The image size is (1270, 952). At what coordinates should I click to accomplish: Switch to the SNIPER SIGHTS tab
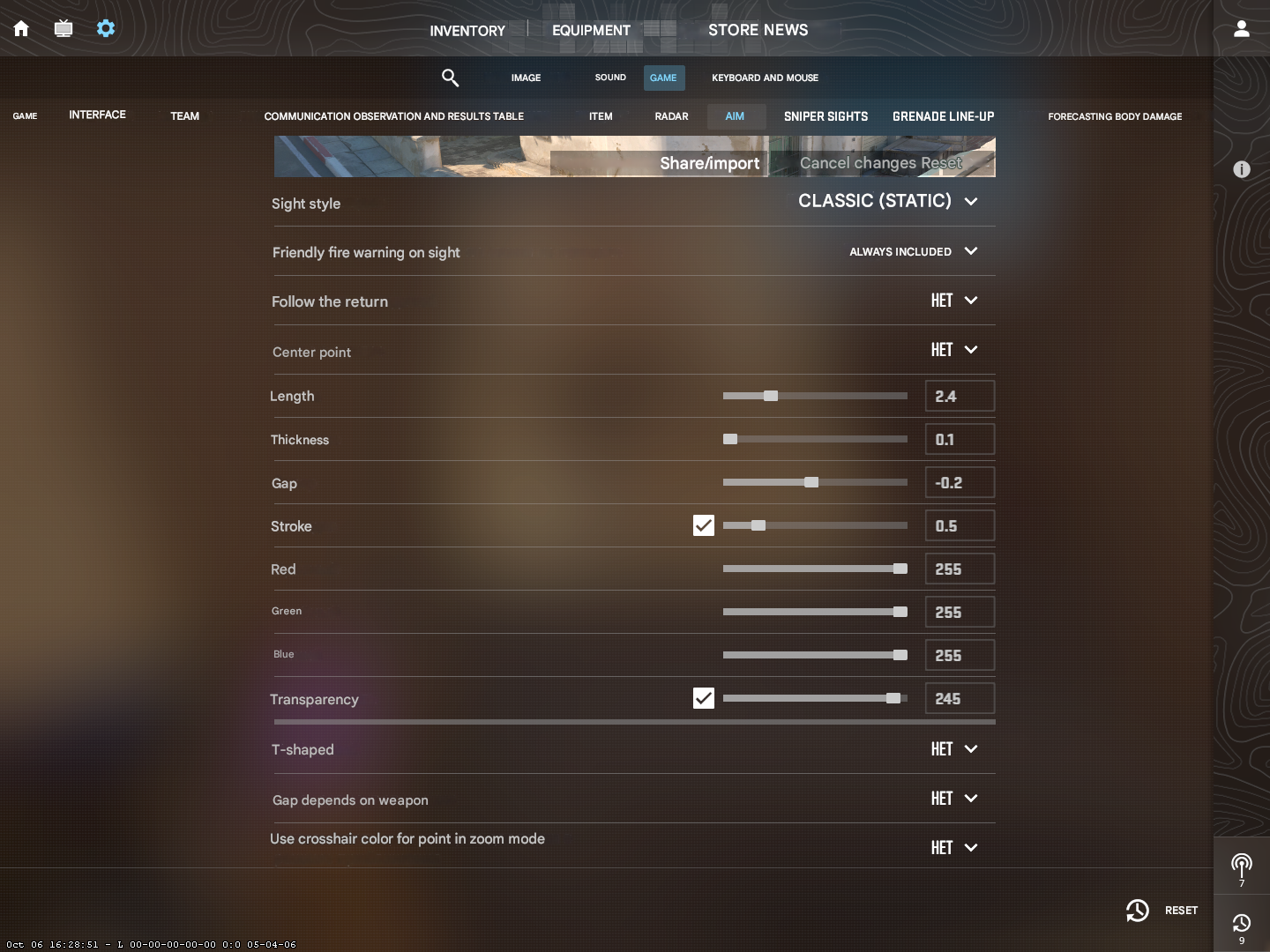(826, 116)
